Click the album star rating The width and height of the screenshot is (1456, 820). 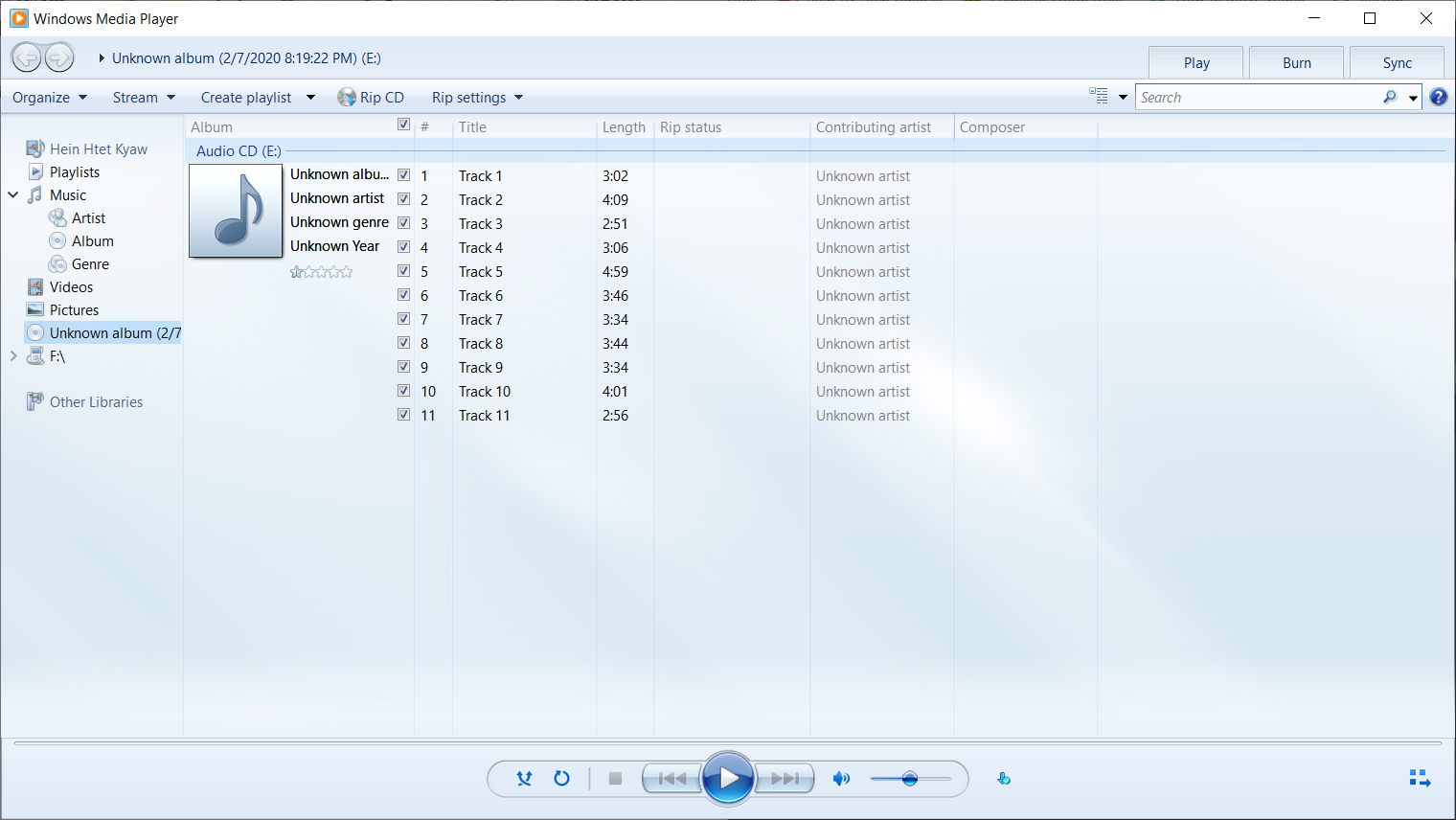point(321,272)
